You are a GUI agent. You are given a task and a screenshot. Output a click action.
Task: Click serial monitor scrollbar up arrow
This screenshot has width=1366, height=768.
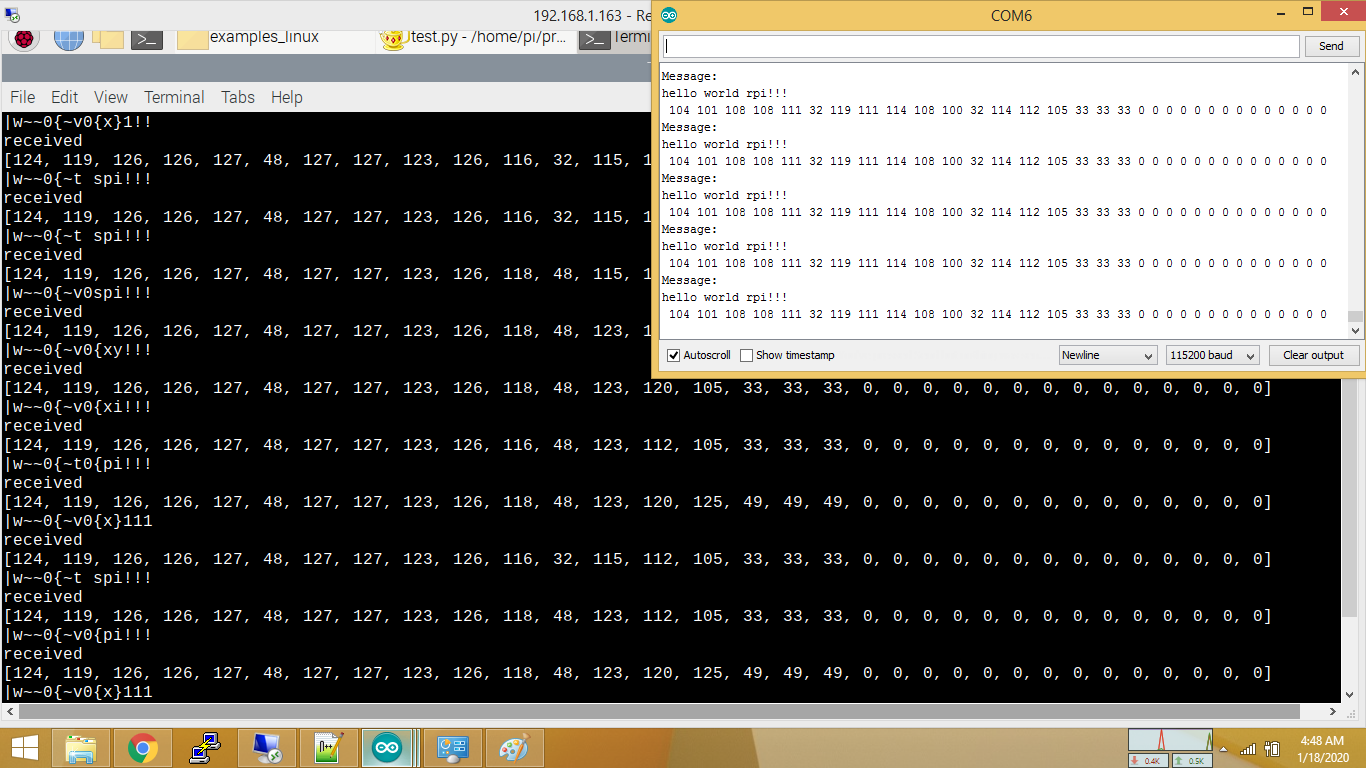(1355, 72)
